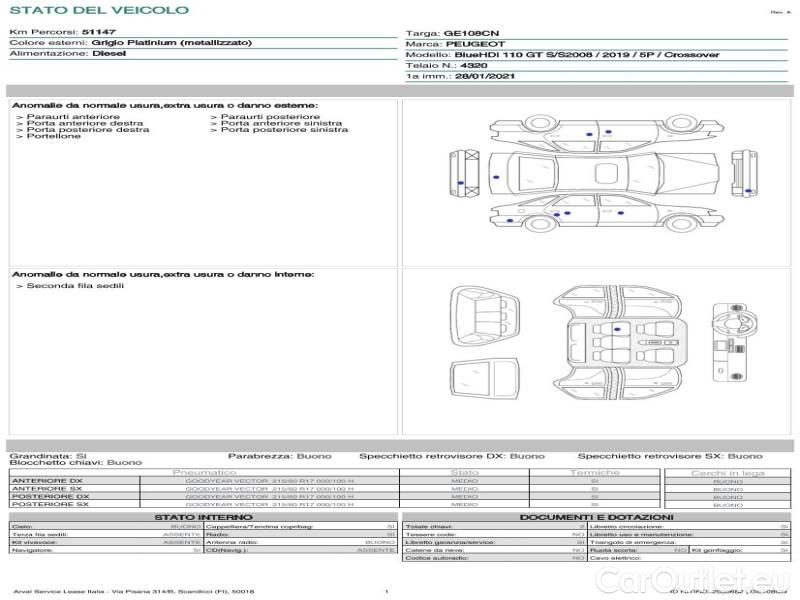Click the Pneumatico column header
800x600 pixels.
click(204, 472)
